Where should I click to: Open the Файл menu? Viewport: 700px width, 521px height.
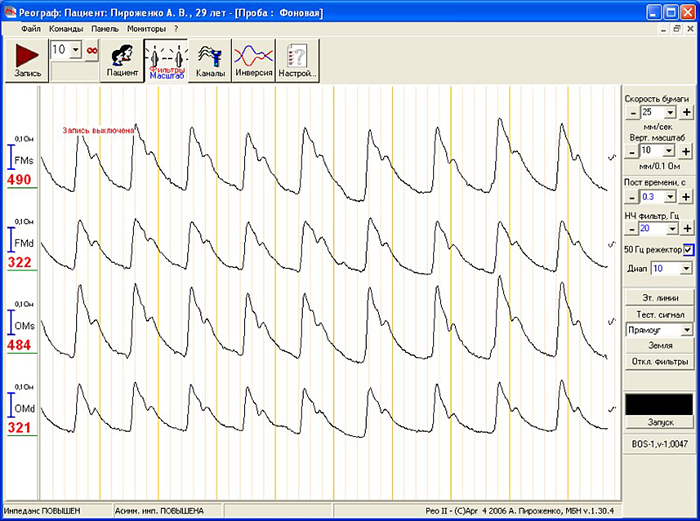[29, 29]
